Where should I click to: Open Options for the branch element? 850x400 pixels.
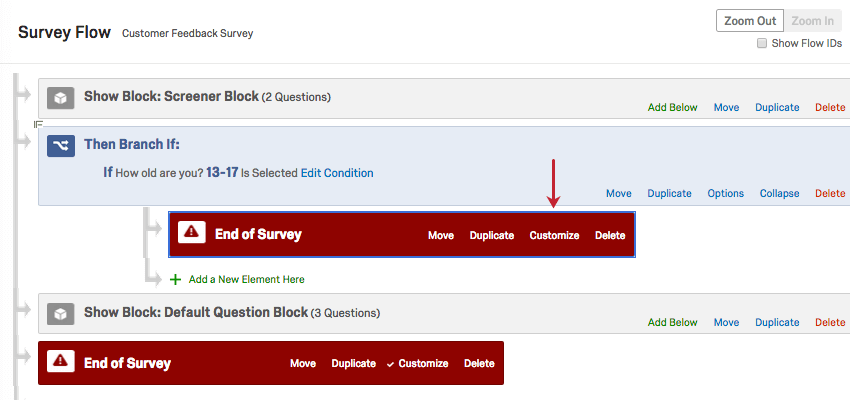tap(726, 193)
